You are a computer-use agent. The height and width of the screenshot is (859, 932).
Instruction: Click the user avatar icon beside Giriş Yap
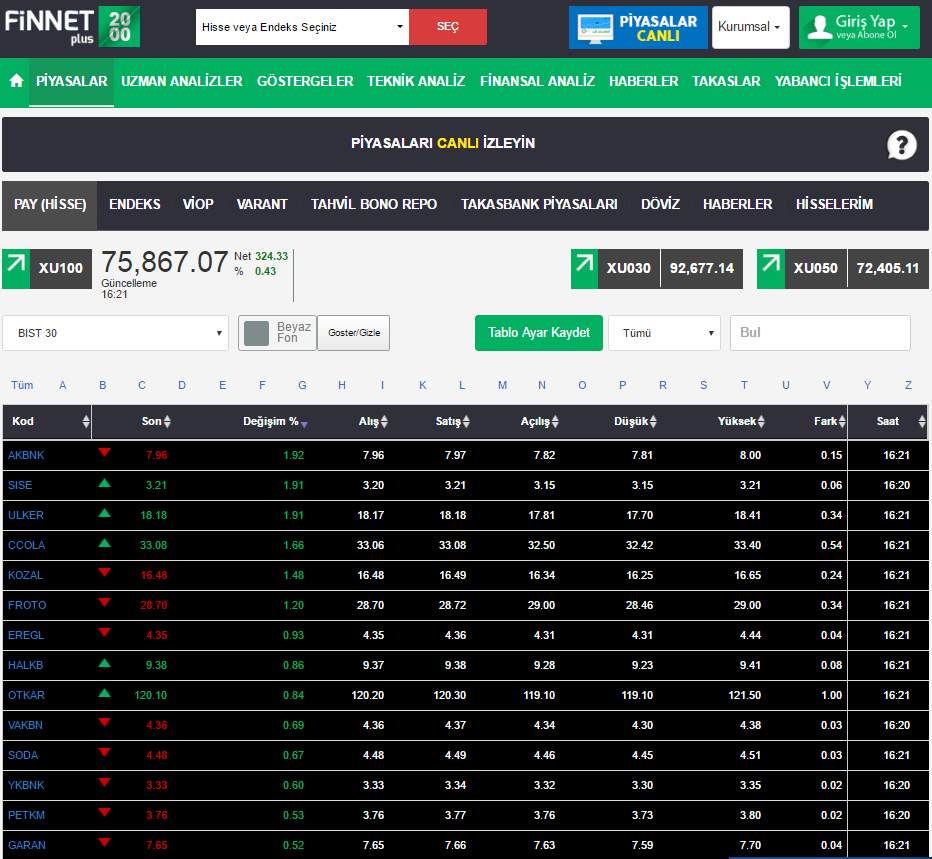point(820,27)
